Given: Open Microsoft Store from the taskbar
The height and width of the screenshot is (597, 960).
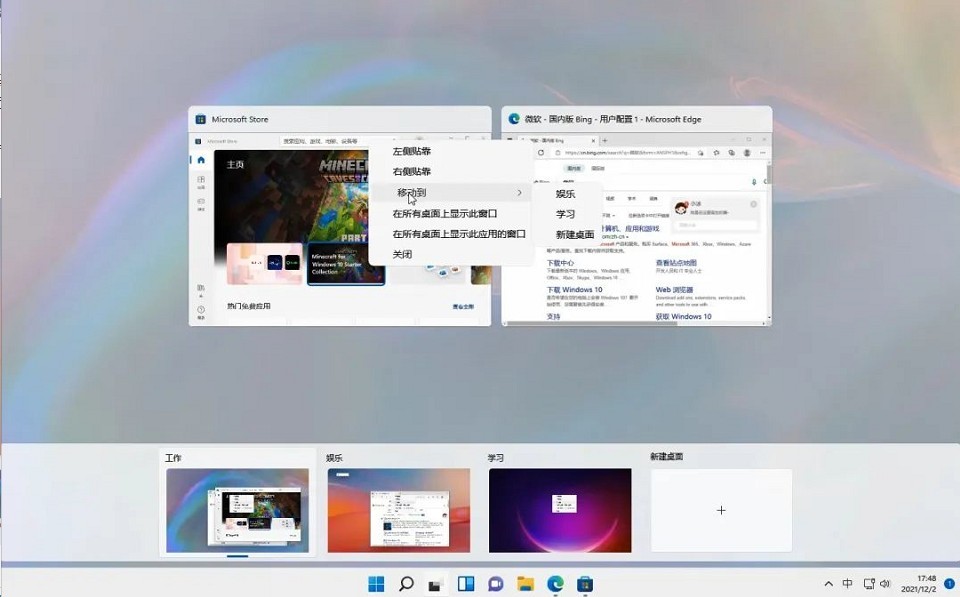Looking at the screenshot, I should pyautogui.click(x=585, y=584).
